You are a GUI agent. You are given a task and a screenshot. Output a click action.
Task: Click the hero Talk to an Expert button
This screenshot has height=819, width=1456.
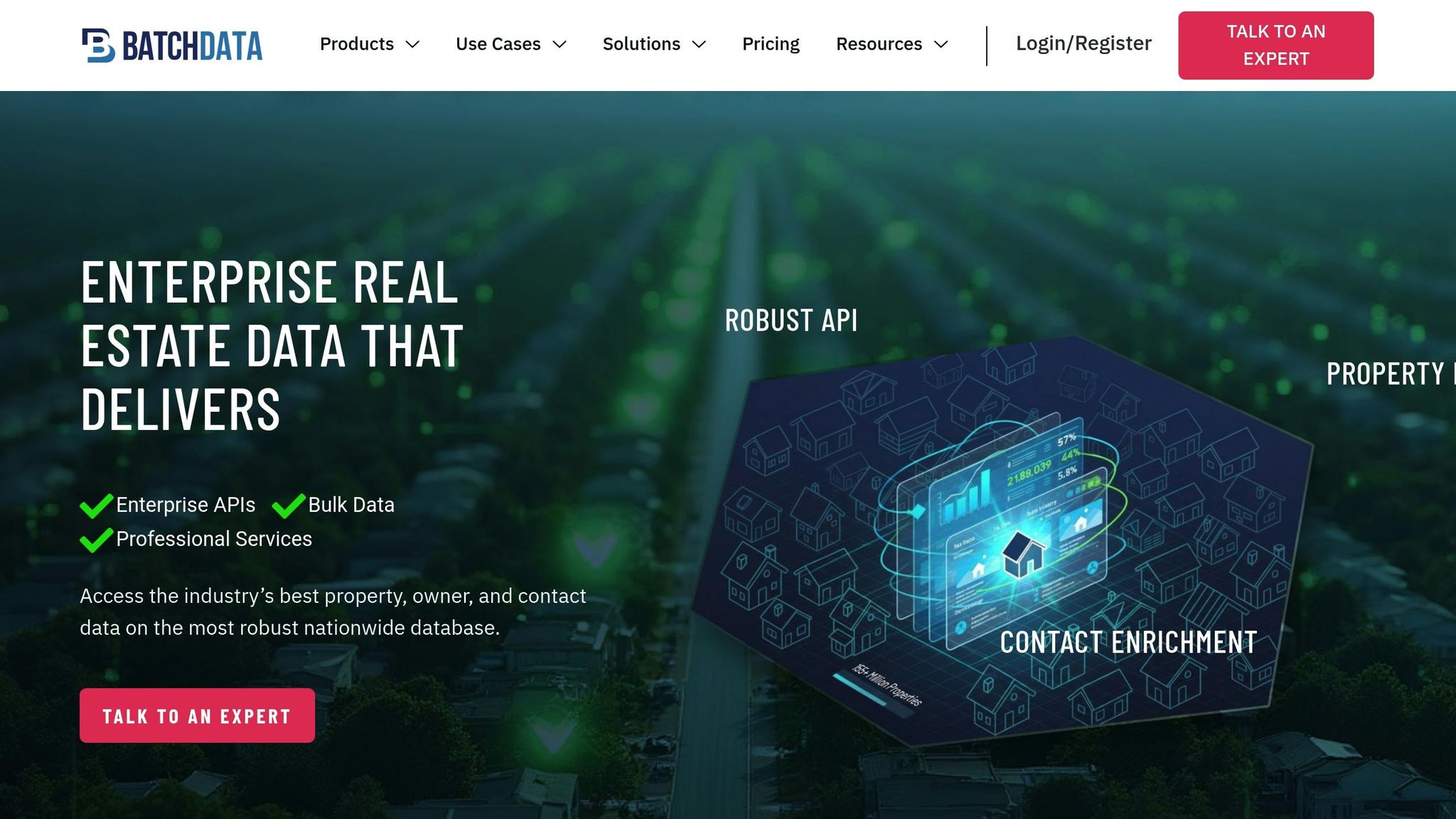tap(197, 715)
